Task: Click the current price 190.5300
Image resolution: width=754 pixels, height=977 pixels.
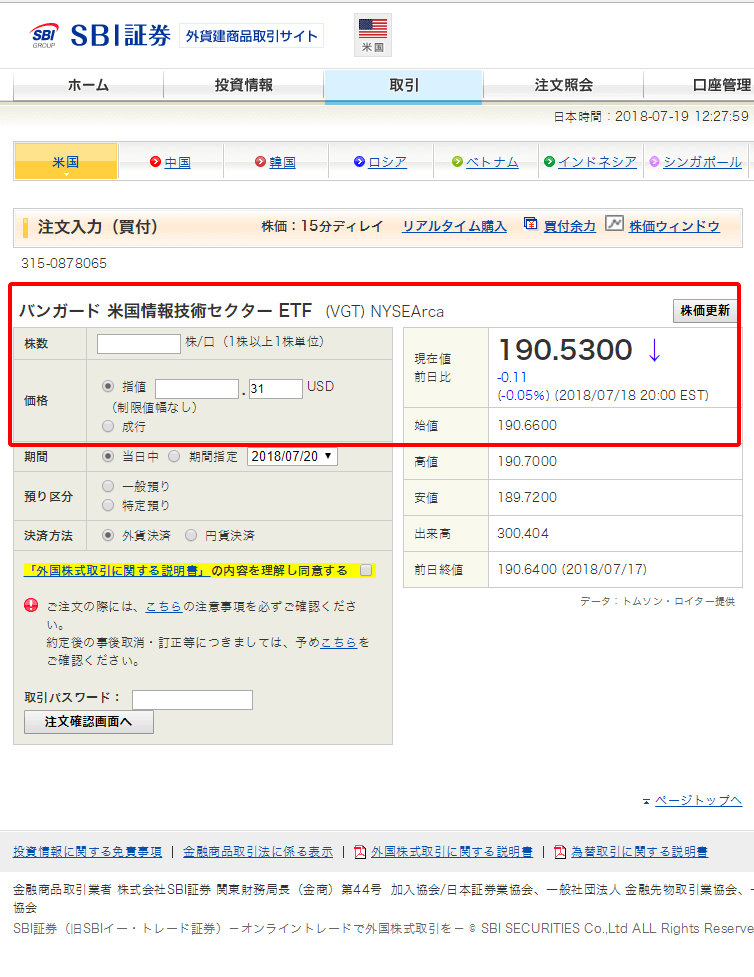Action: 566,350
